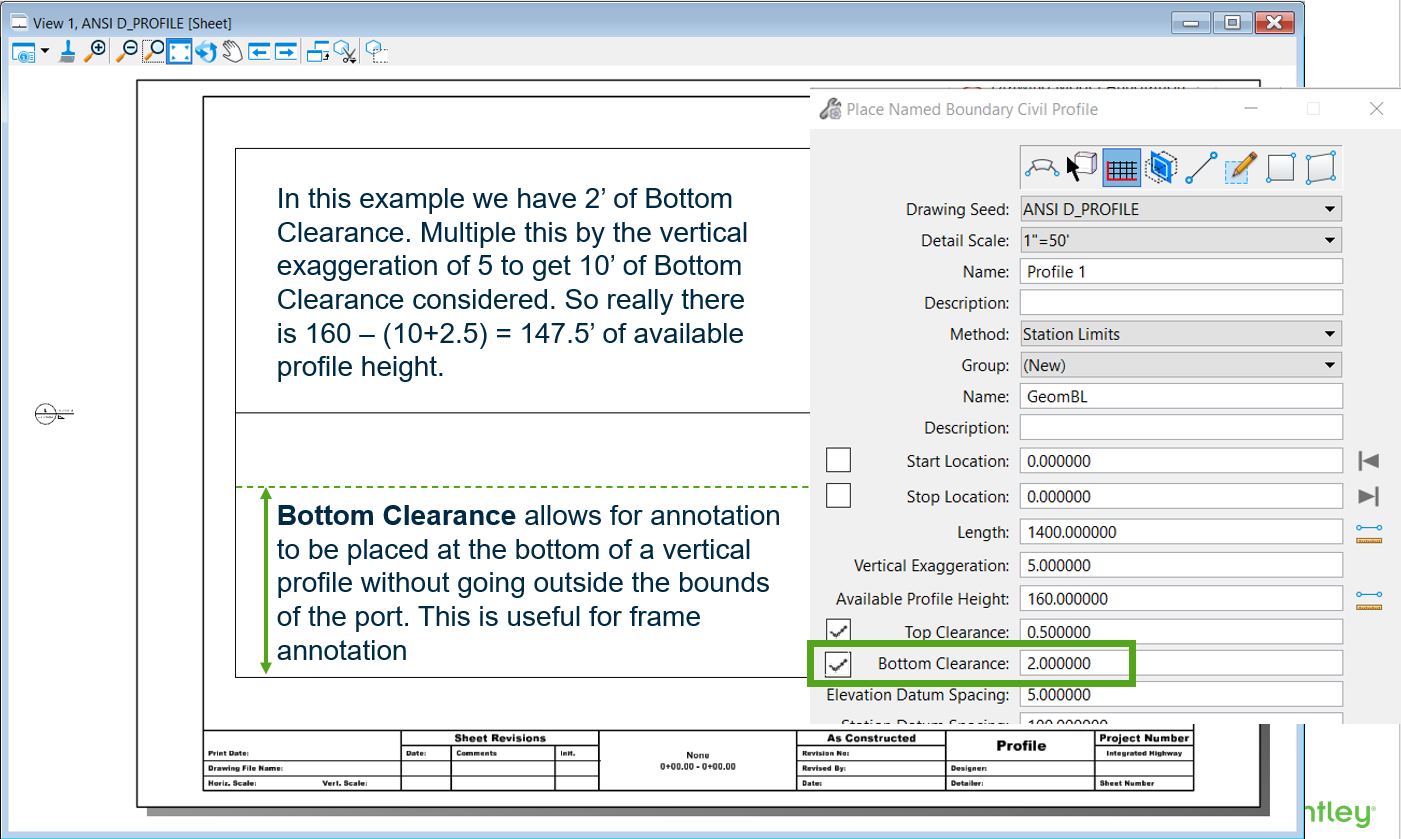Close the View 1 window

click(1274, 22)
